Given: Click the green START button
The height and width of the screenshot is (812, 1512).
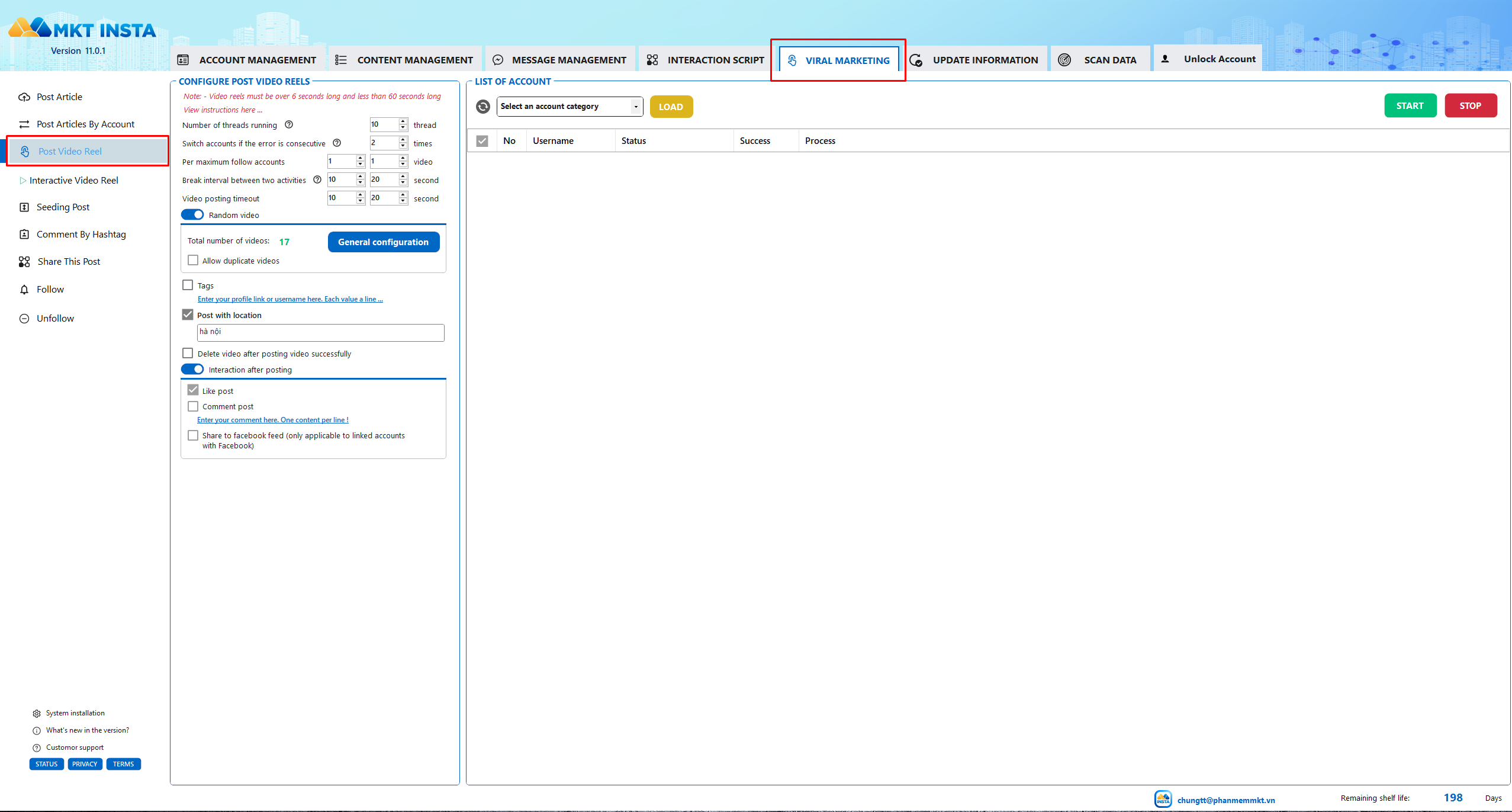Looking at the screenshot, I should coord(1410,105).
